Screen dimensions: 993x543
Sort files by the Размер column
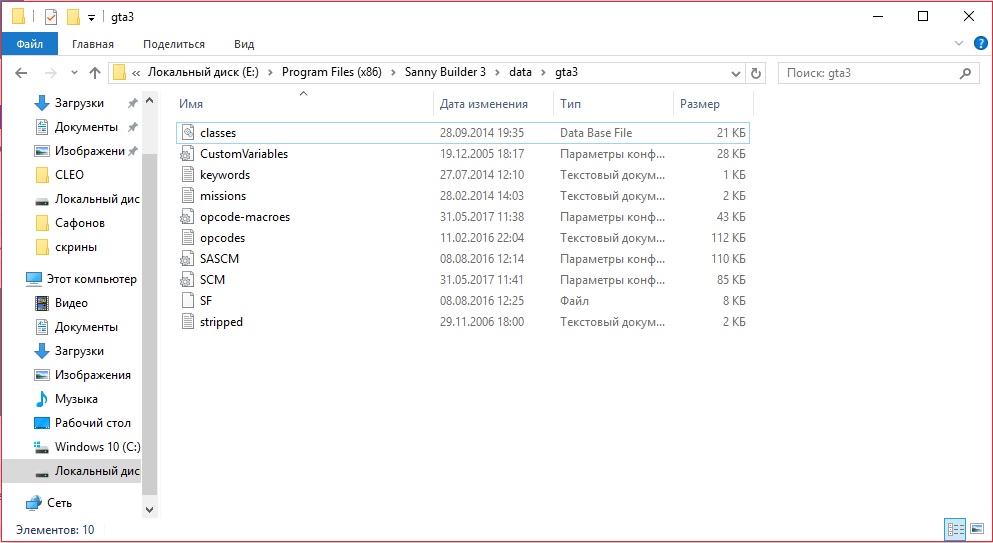click(x=713, y=104)
